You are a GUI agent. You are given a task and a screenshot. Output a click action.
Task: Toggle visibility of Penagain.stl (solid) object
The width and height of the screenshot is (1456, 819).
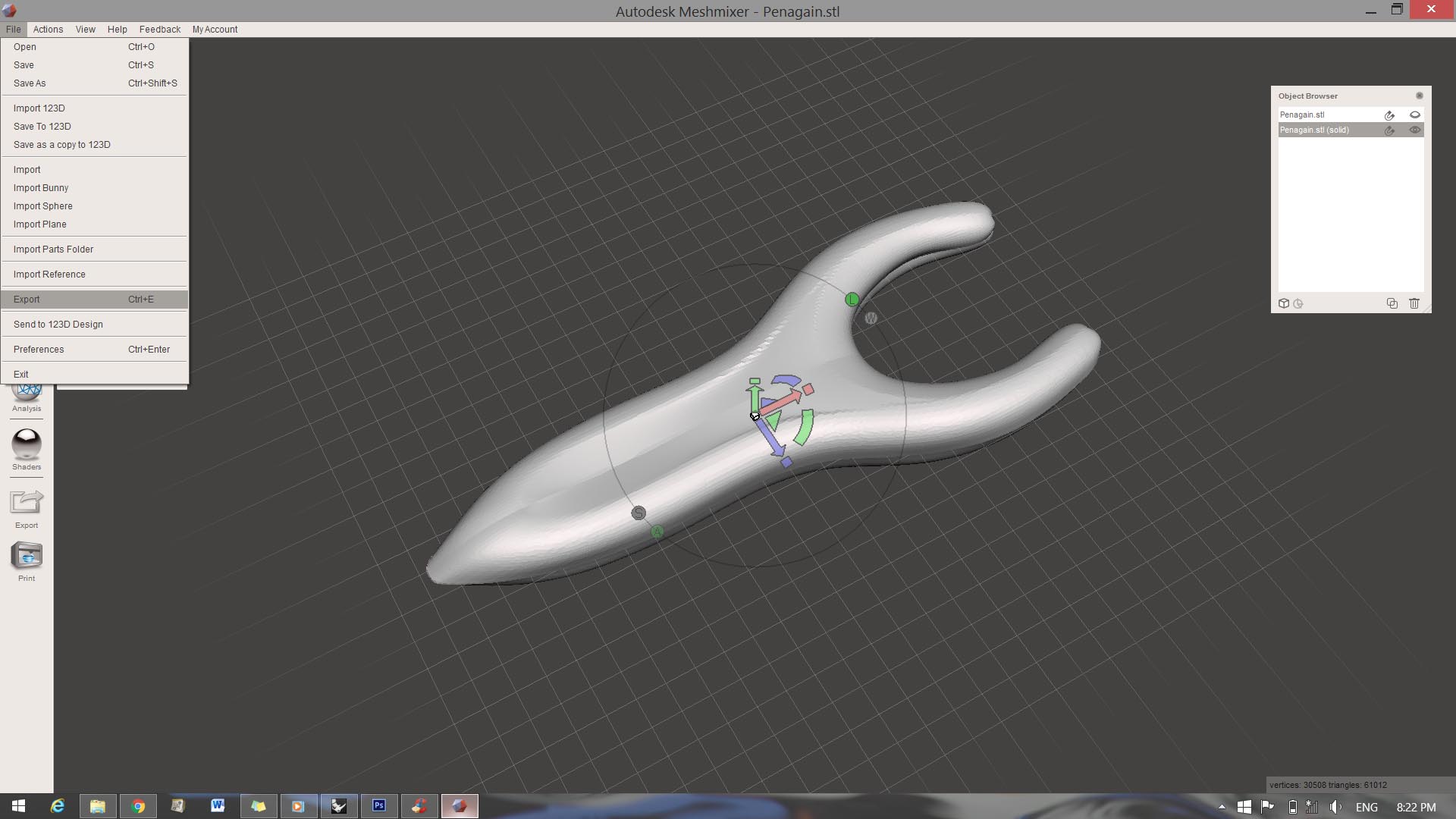(x=1414, y=130)
